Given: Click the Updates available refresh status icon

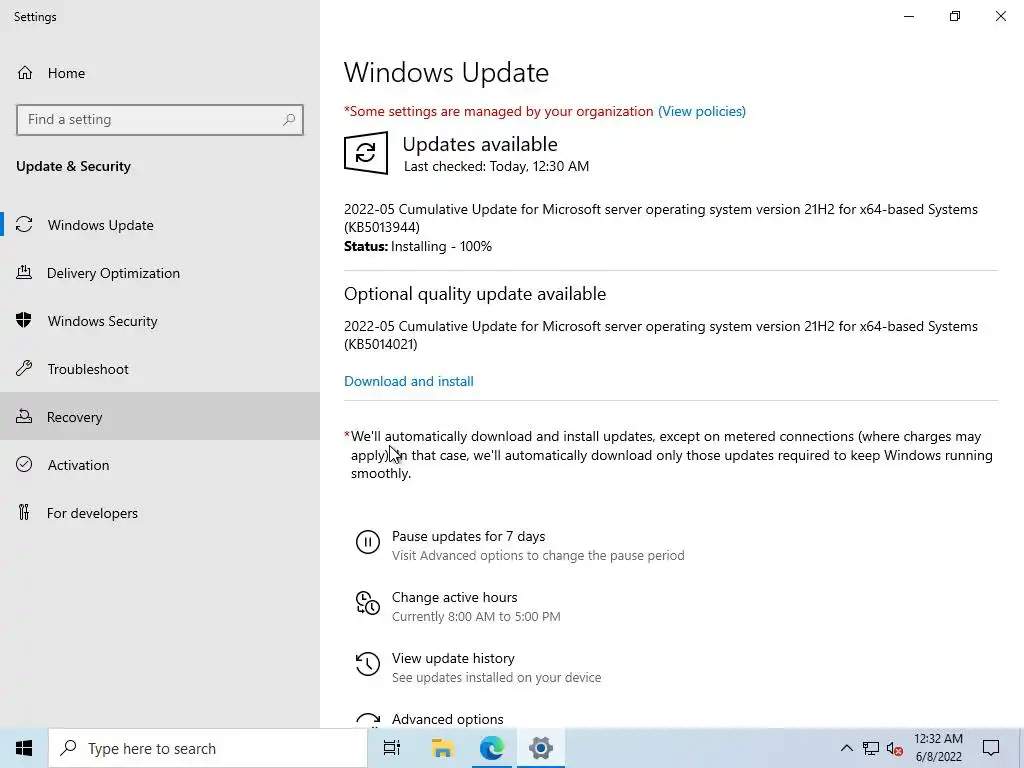Looking at the screenshot, I should pyautogui.click(x=366, y=153).
